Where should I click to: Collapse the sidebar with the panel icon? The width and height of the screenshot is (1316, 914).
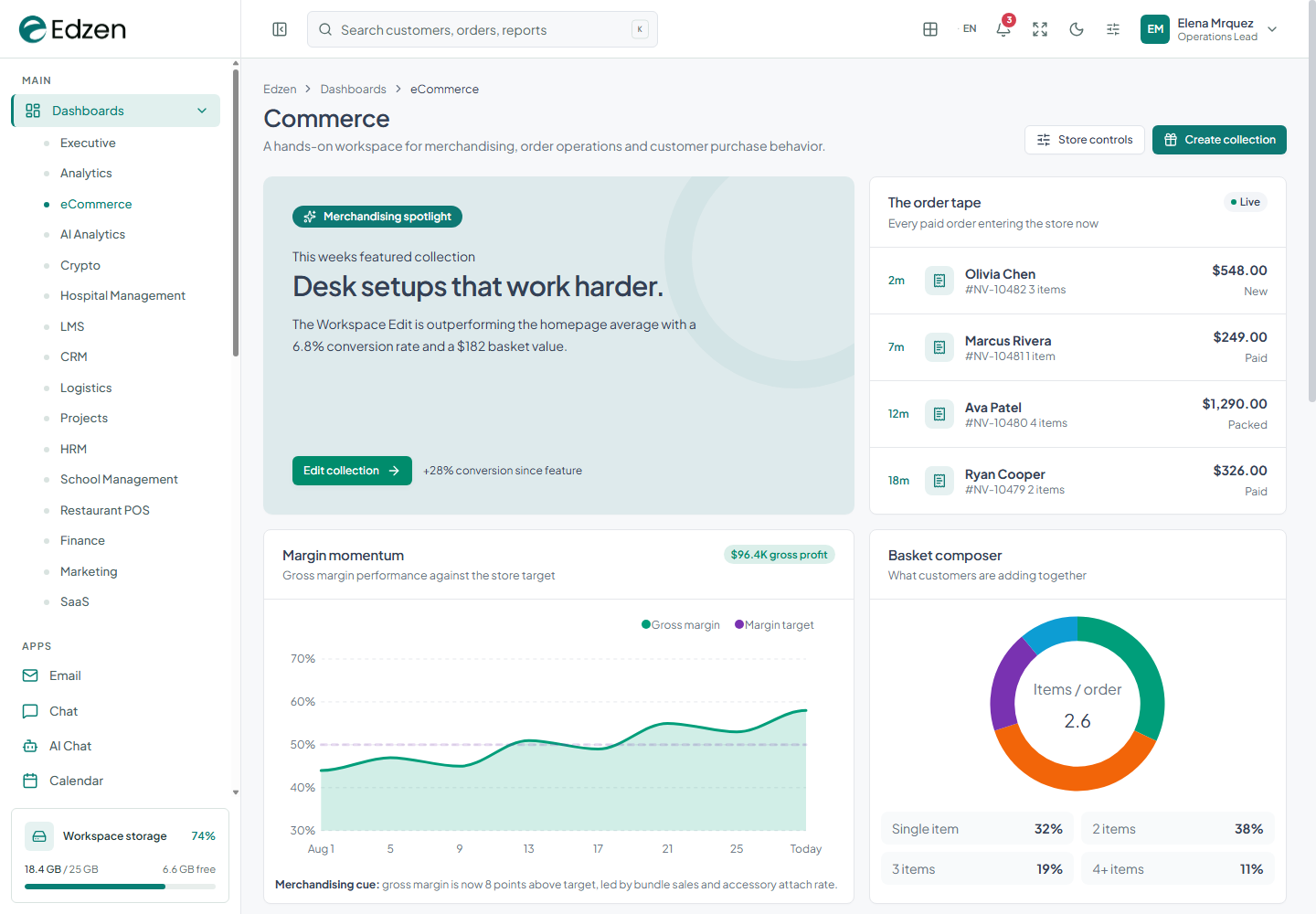click(280, 29)
